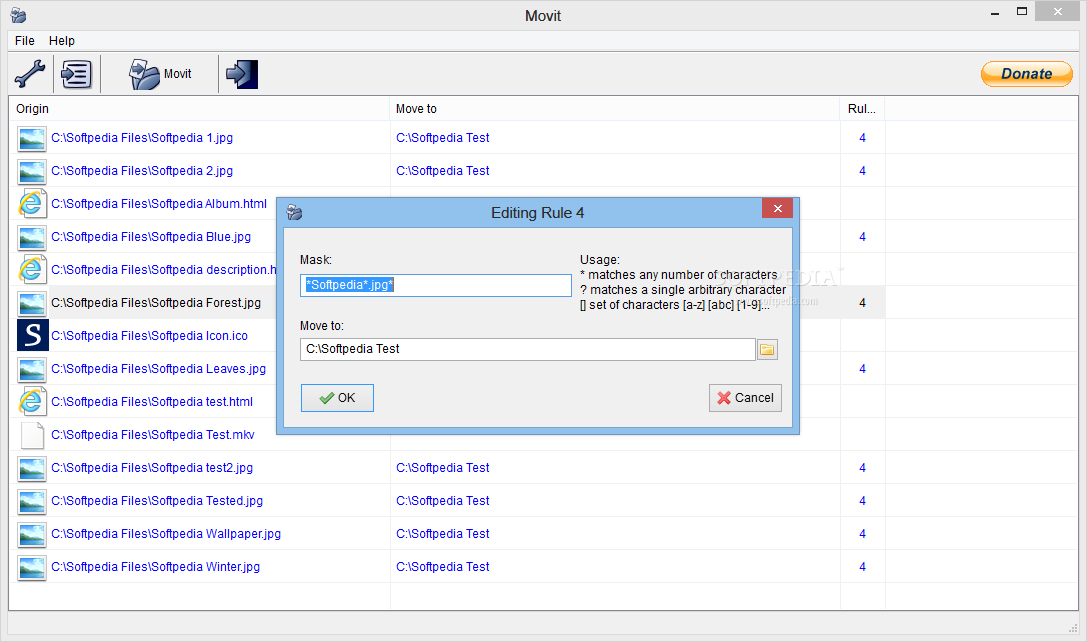The height and width of the screenshot is (642, 1087).
Task: Open the File menu
Action: pos(24,40)
